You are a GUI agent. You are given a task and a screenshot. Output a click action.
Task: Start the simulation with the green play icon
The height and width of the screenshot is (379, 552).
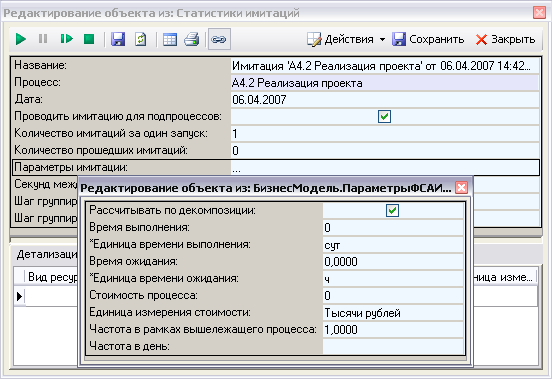(x=21, y=39)
